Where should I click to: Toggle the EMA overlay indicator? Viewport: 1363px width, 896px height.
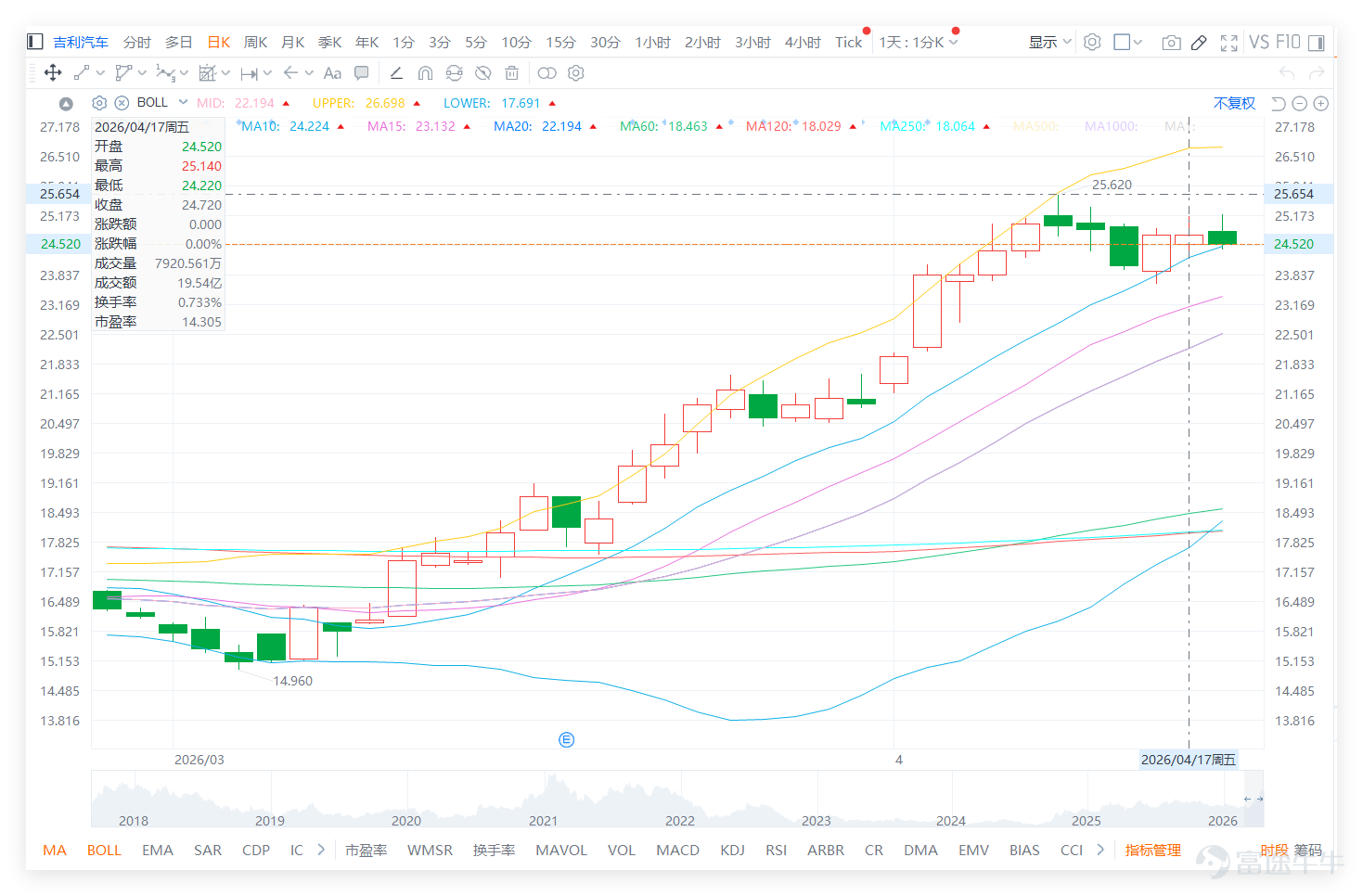point(158,850)
